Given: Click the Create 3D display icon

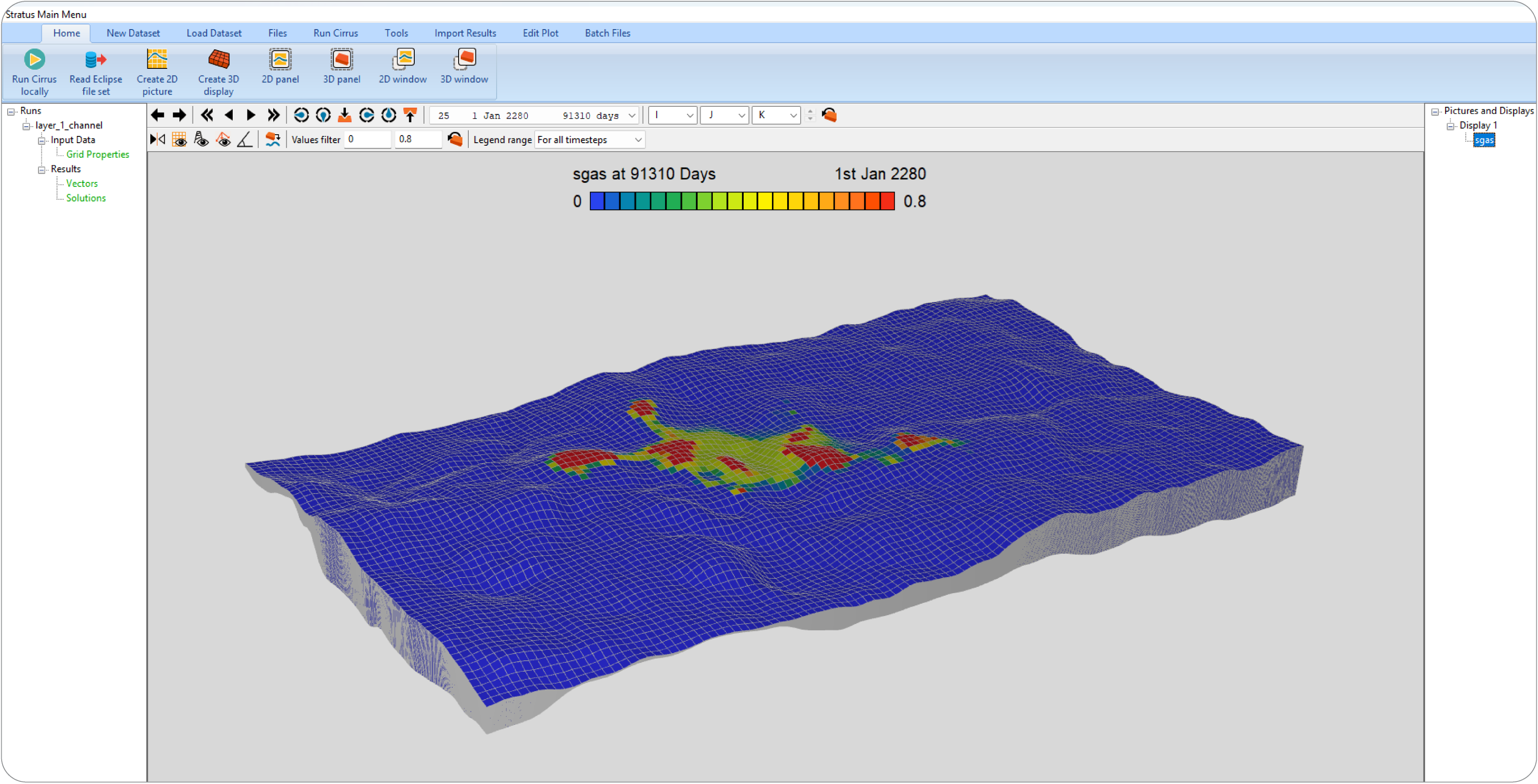Looking at the screenshot, I should [218, 60].
